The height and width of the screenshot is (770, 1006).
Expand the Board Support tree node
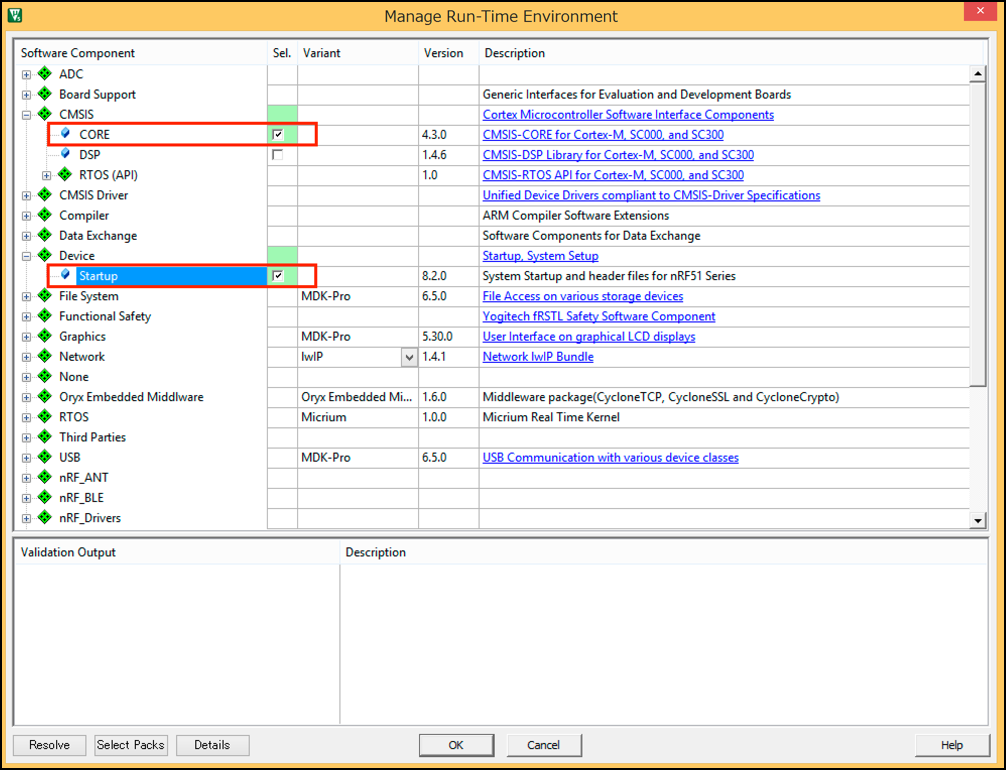pos(26,95)
